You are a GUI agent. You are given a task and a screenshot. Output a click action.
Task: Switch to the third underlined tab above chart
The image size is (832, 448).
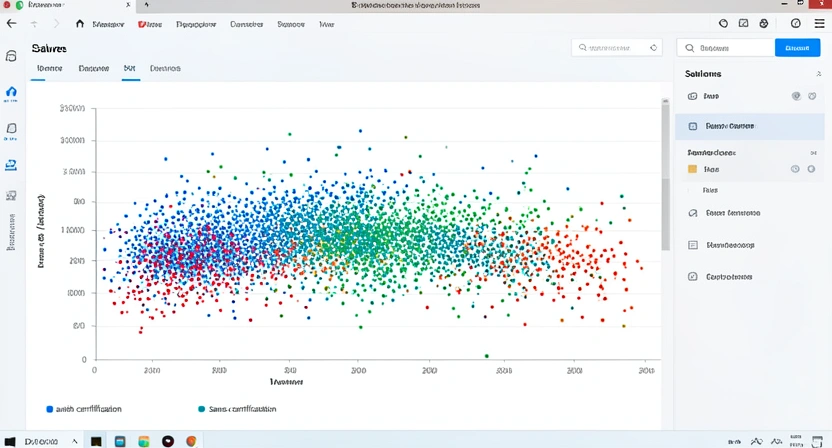tap(129, 69)
